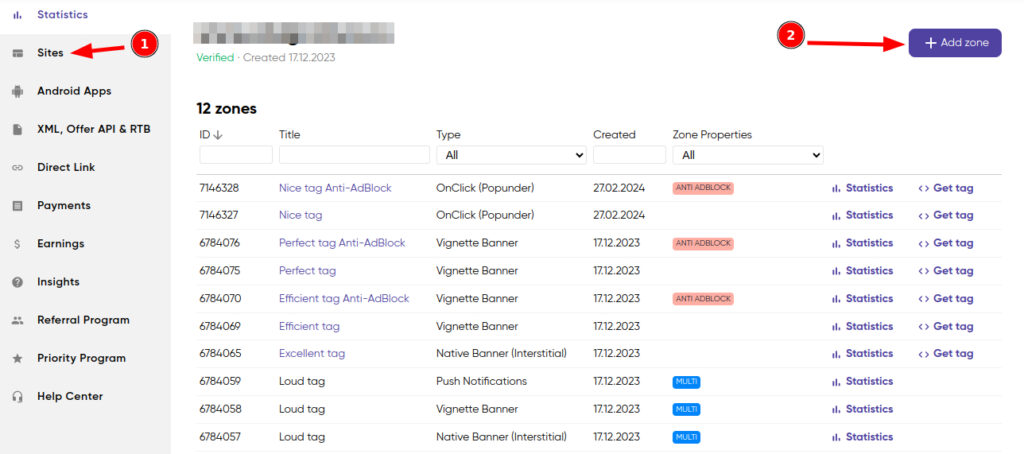Open the Help Center
Viewport: 1024px width, 454px height.
tap(70, 397)
